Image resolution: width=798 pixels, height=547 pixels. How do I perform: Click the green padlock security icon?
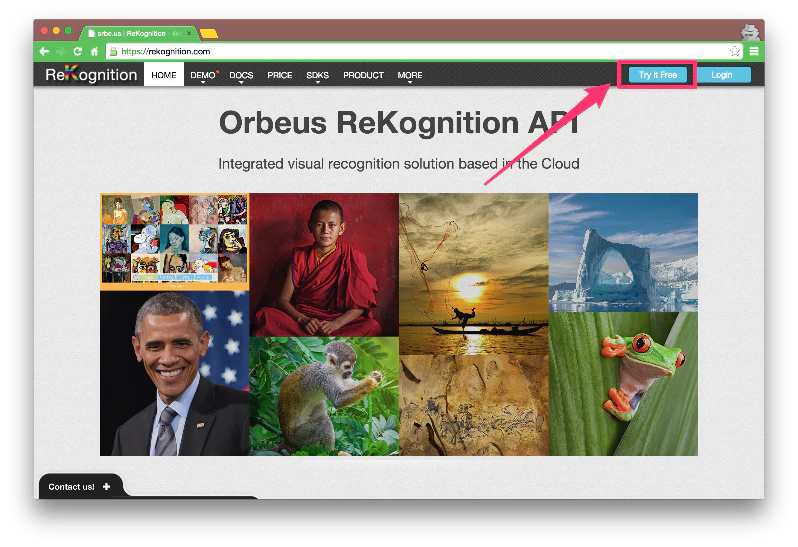(x=114, y=51)
